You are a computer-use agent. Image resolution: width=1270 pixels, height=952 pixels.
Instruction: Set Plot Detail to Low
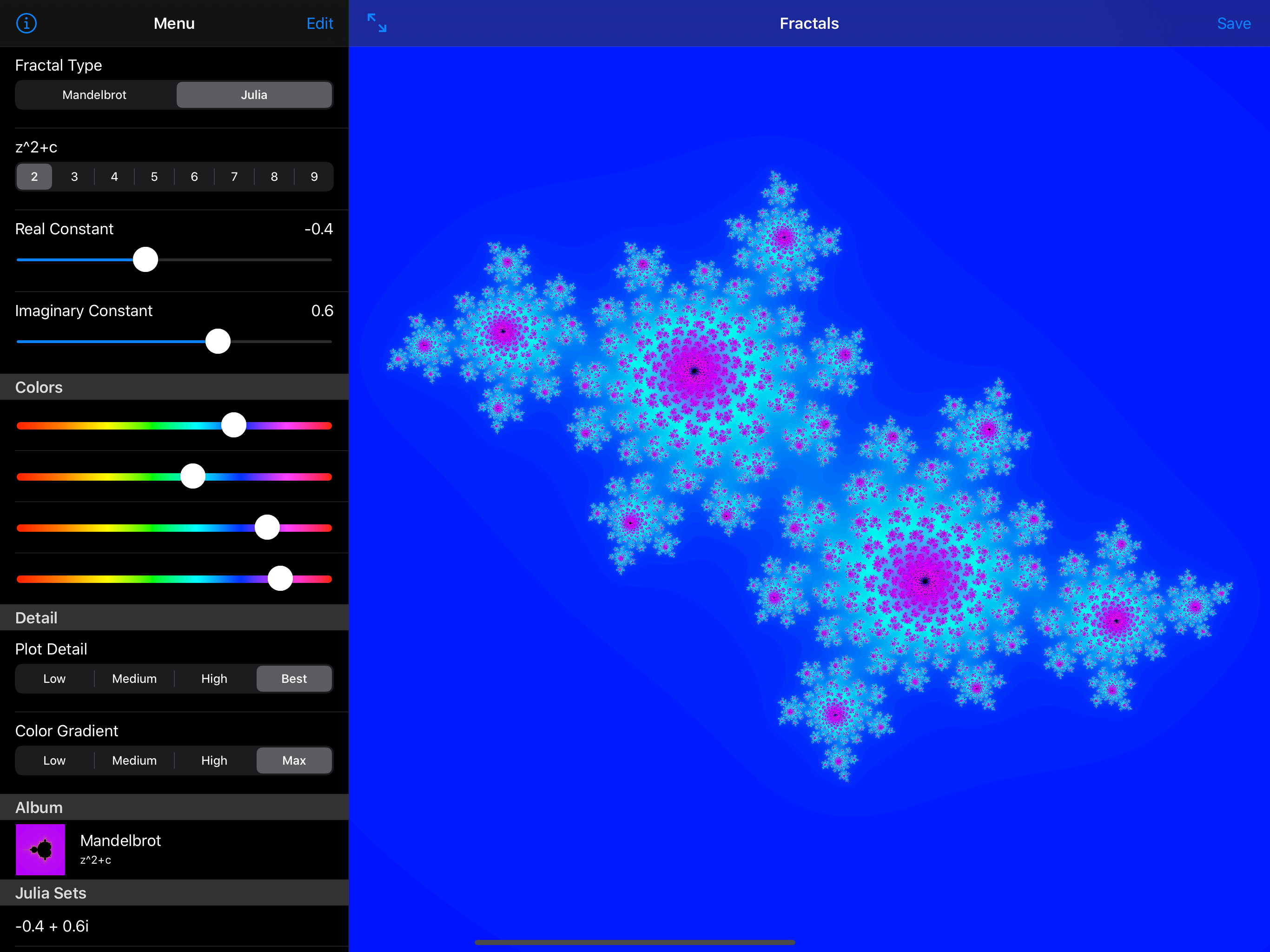(x=54, y=679)
